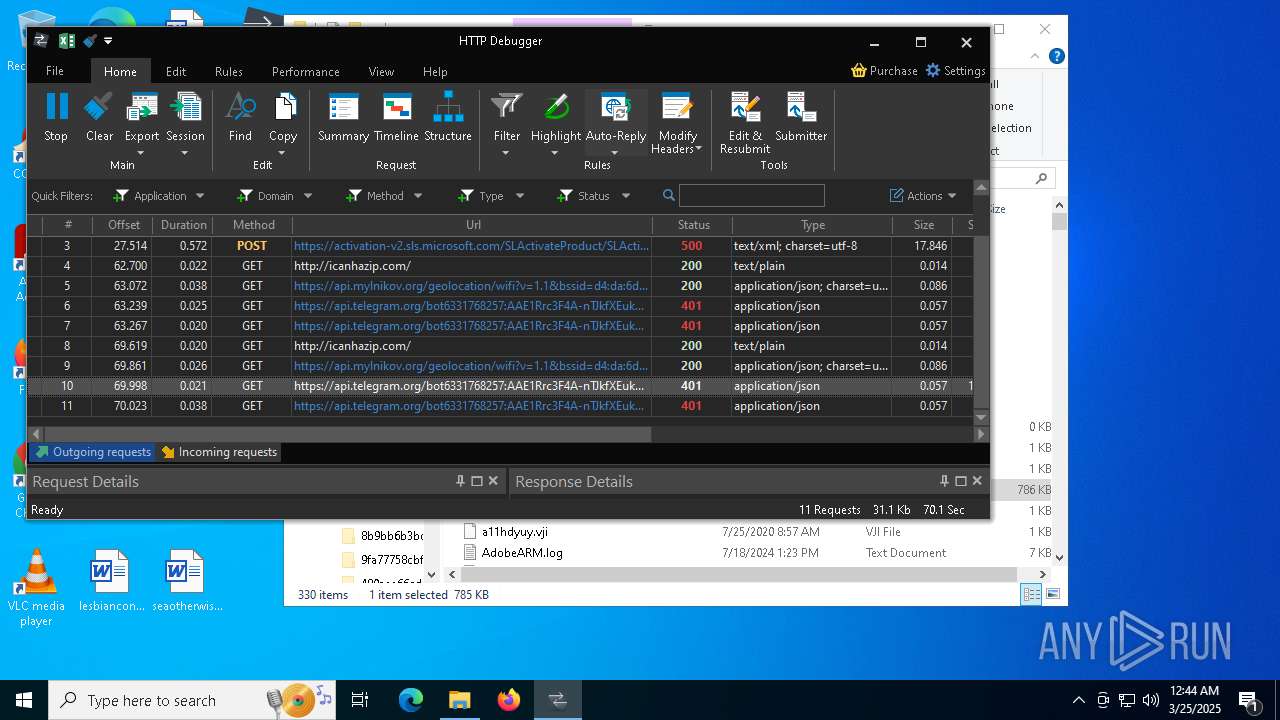Open Microsoft Edge from the taskbar
Screen dimensions: 1280x720
click(x=411, y=700)
